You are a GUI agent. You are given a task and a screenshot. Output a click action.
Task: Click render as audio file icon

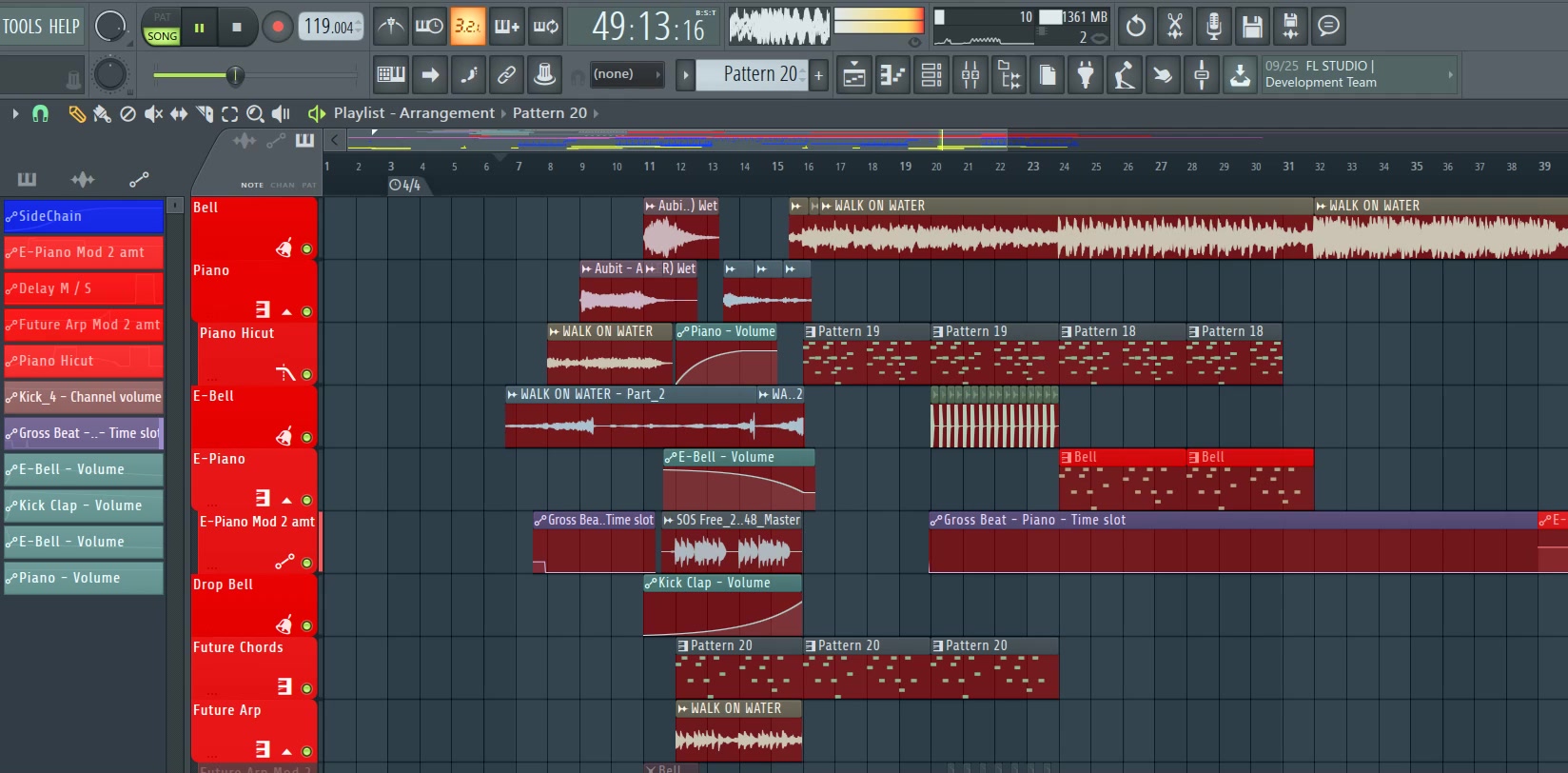(1290, 26)
